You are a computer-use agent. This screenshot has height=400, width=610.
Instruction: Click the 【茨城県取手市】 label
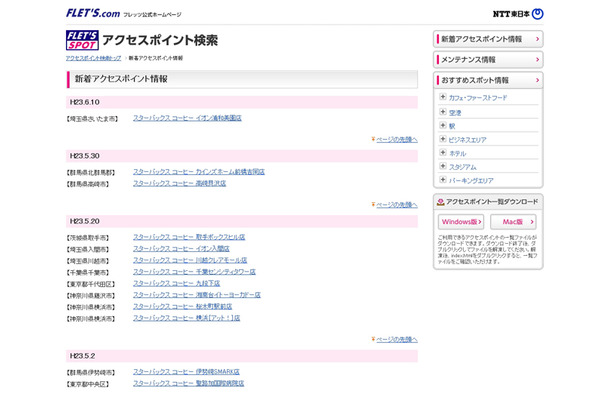[88, 238]
